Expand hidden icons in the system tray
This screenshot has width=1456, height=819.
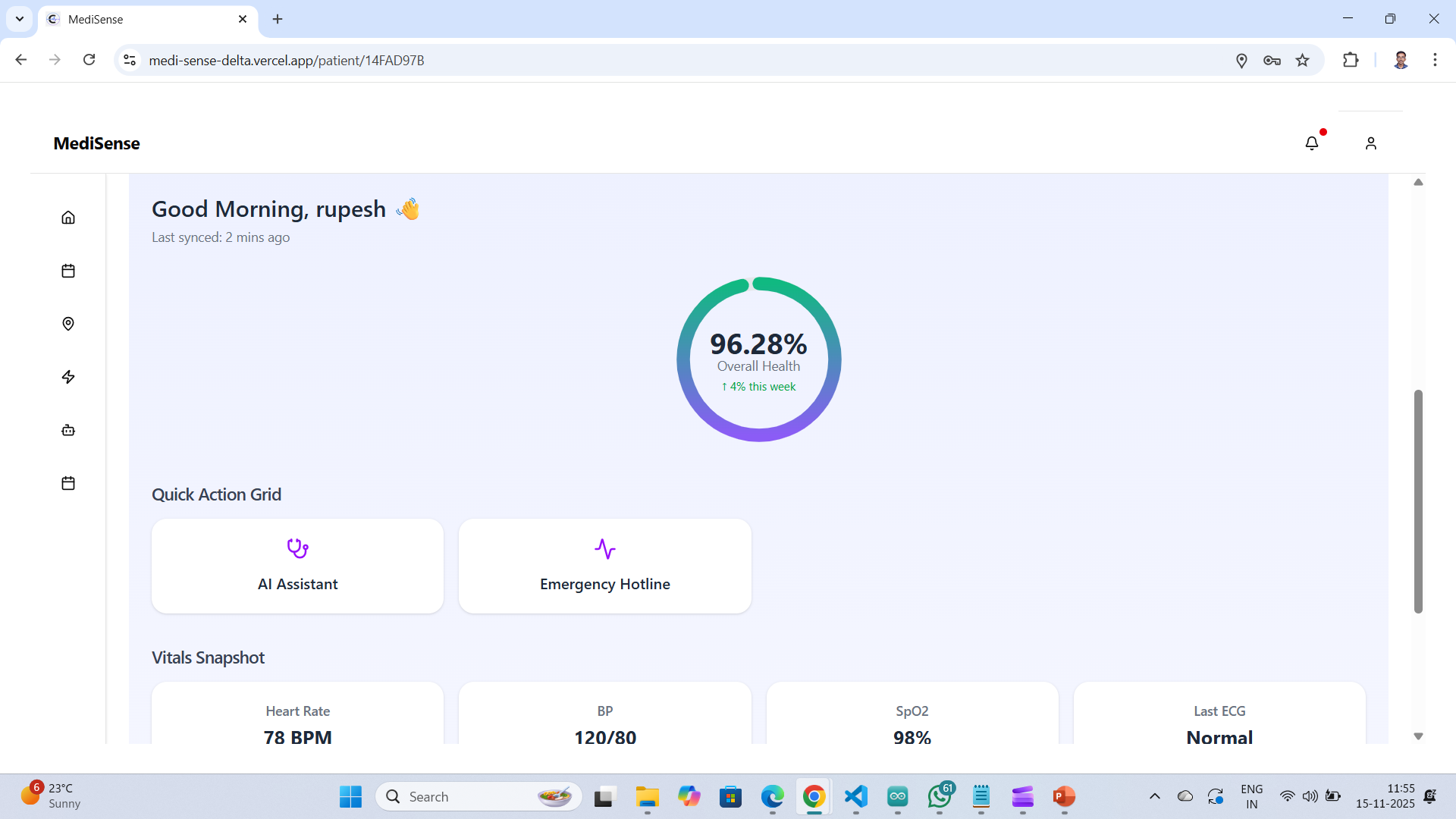coord(1155,797)
